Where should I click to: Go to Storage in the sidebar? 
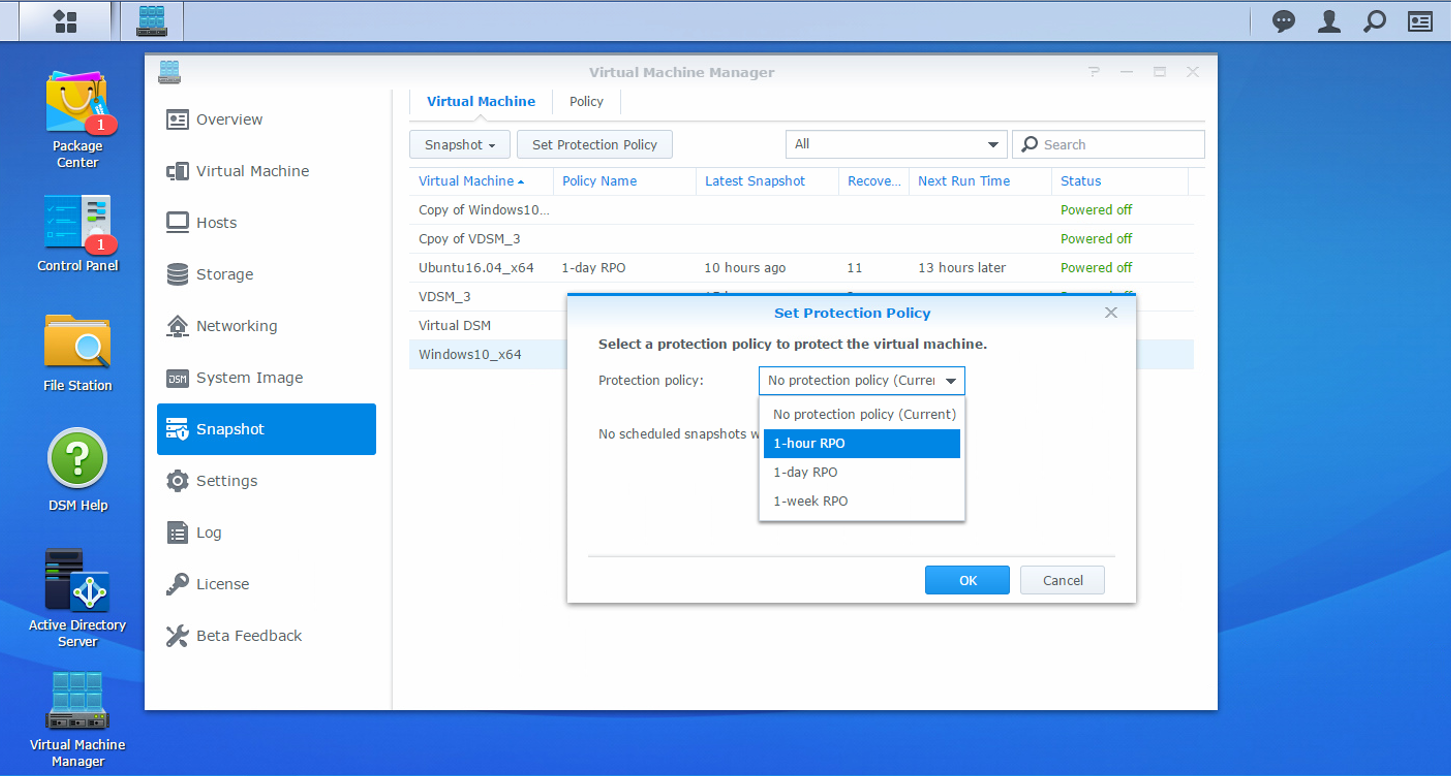tap(224, 274)
